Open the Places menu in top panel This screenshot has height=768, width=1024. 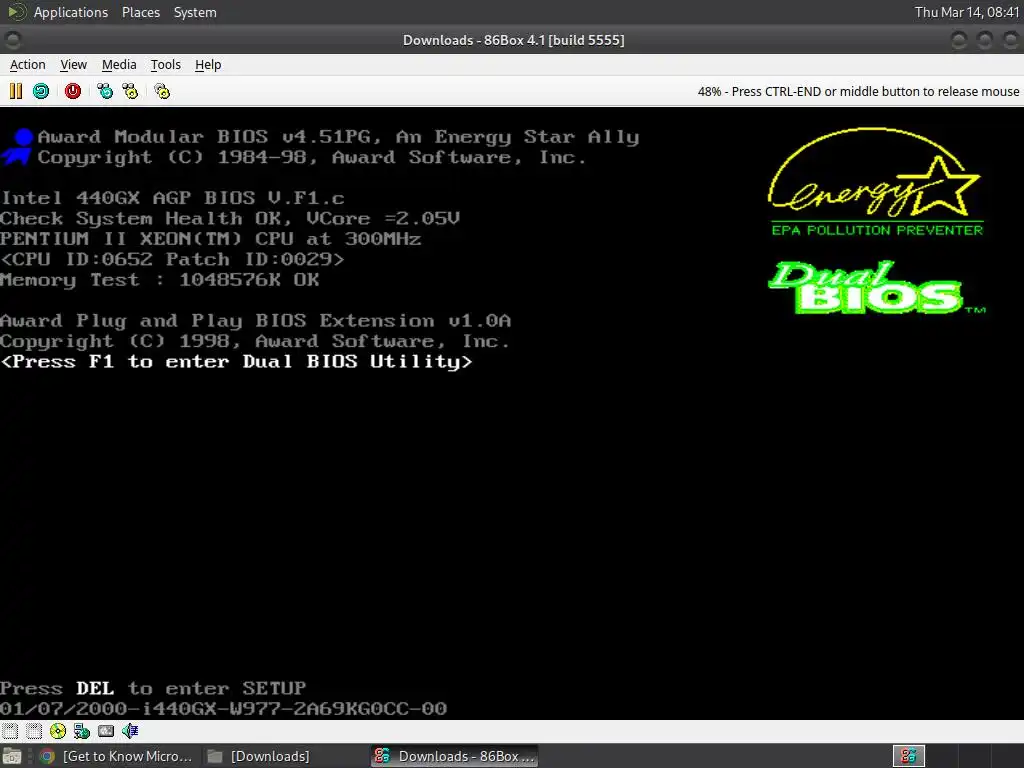140,12
